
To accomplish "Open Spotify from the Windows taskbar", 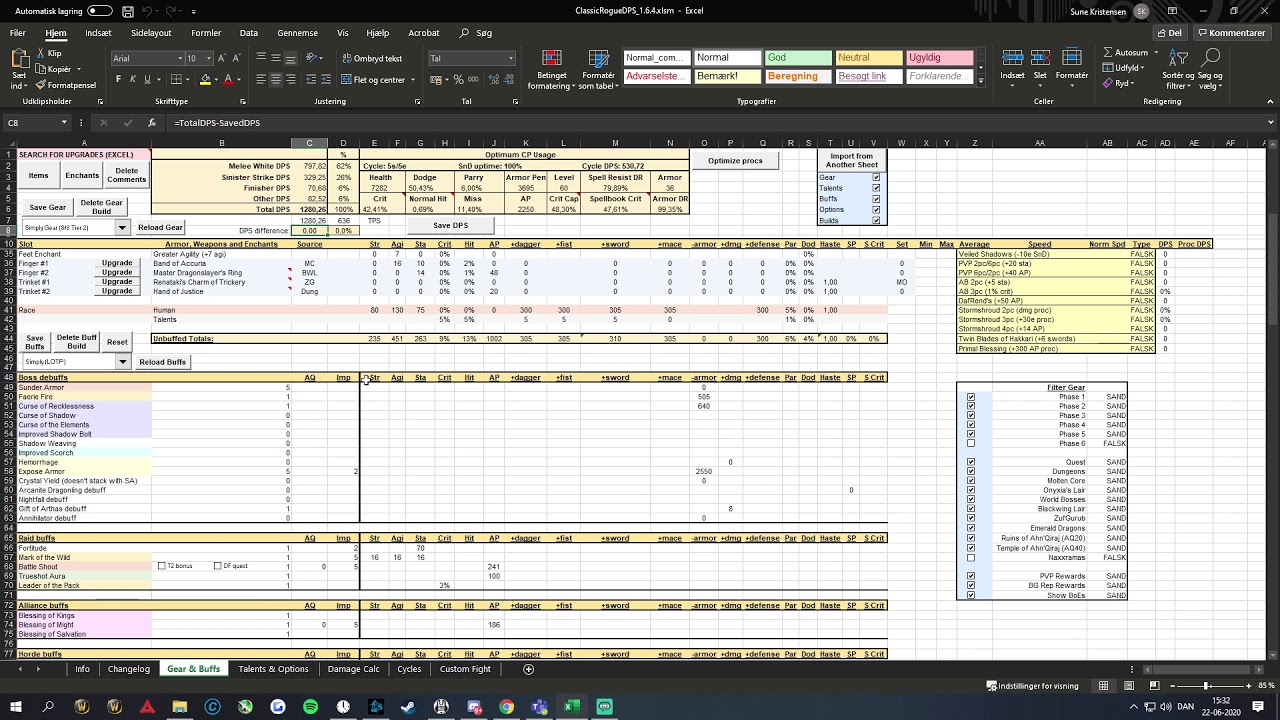I will point(310,707).
